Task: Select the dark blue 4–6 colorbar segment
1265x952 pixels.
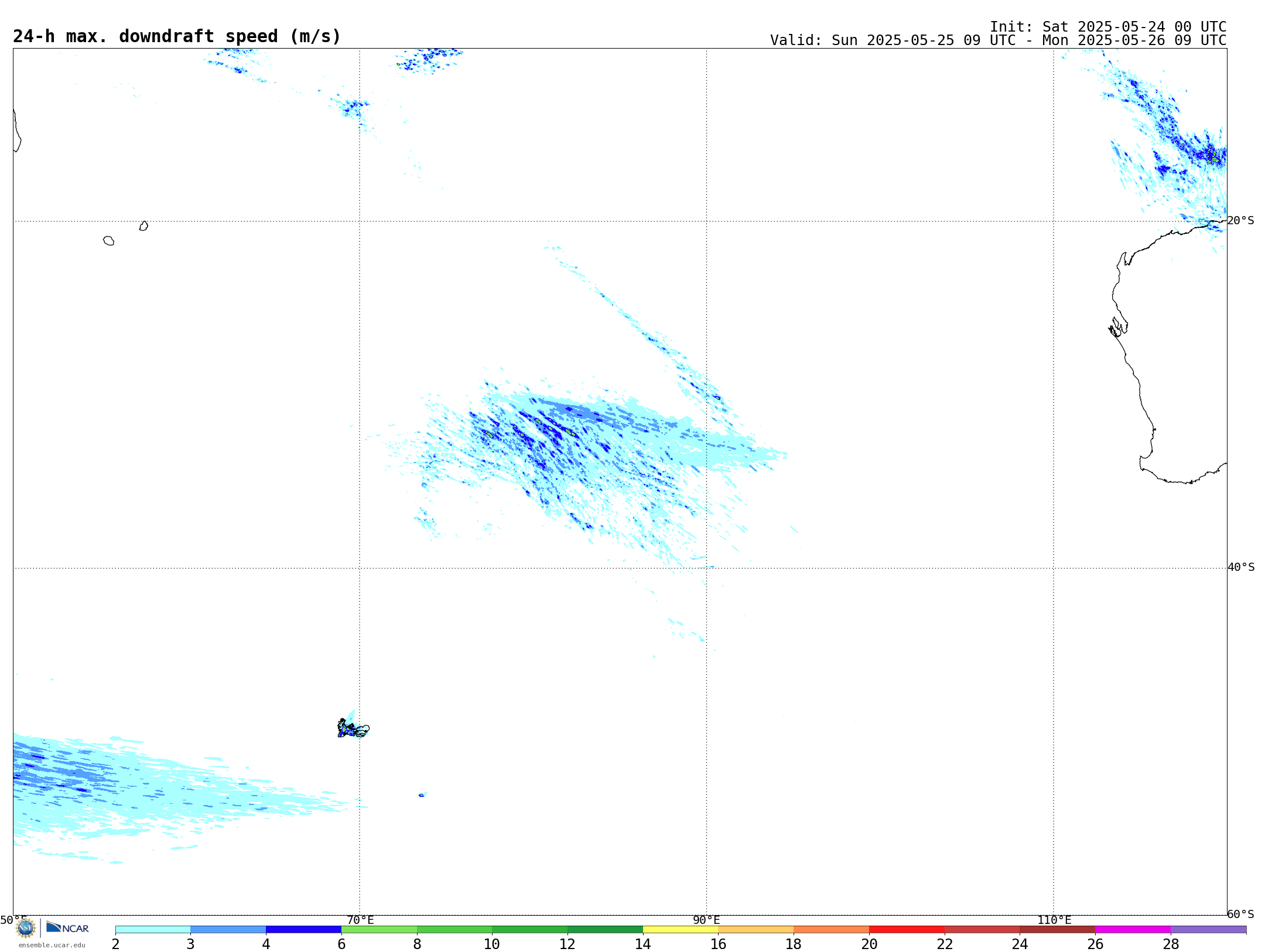Action: point(304,930)
